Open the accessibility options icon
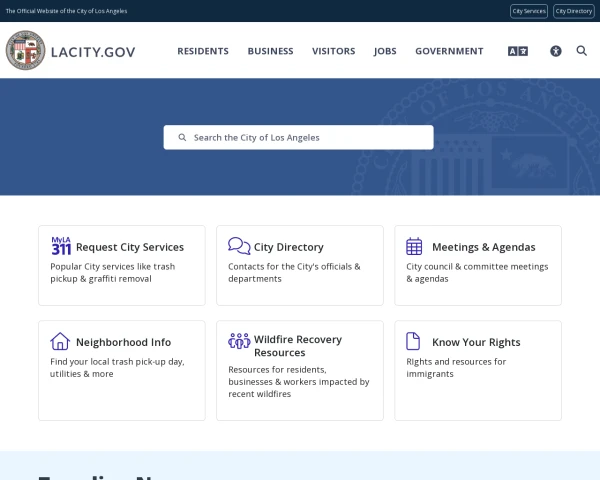Viewport: 600px width, 480px height. (x=556, y=51)
